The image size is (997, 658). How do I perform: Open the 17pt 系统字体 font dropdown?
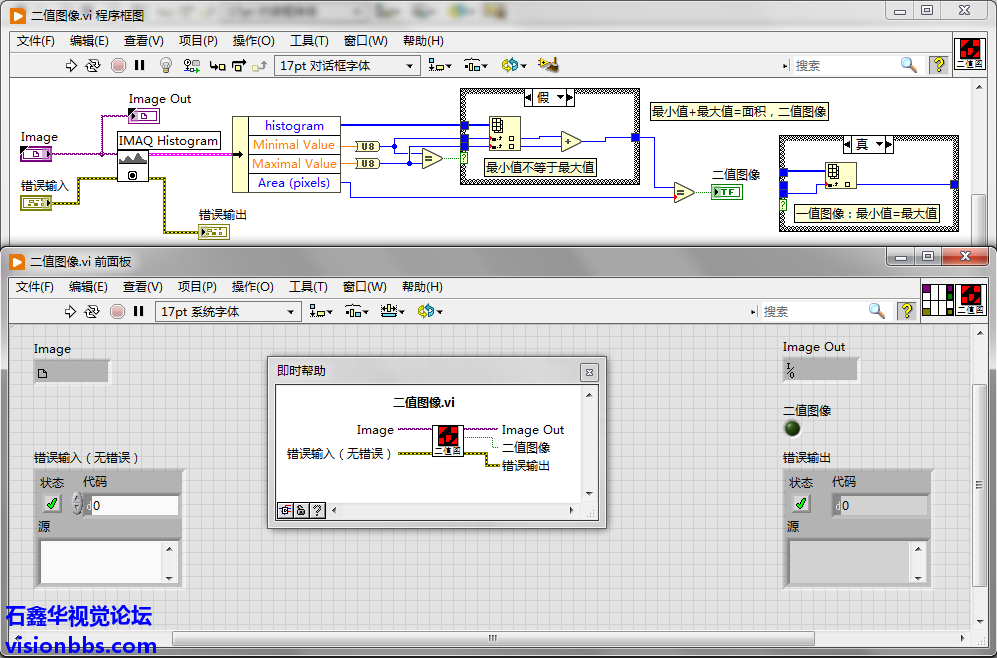click(x=228, y=312)
